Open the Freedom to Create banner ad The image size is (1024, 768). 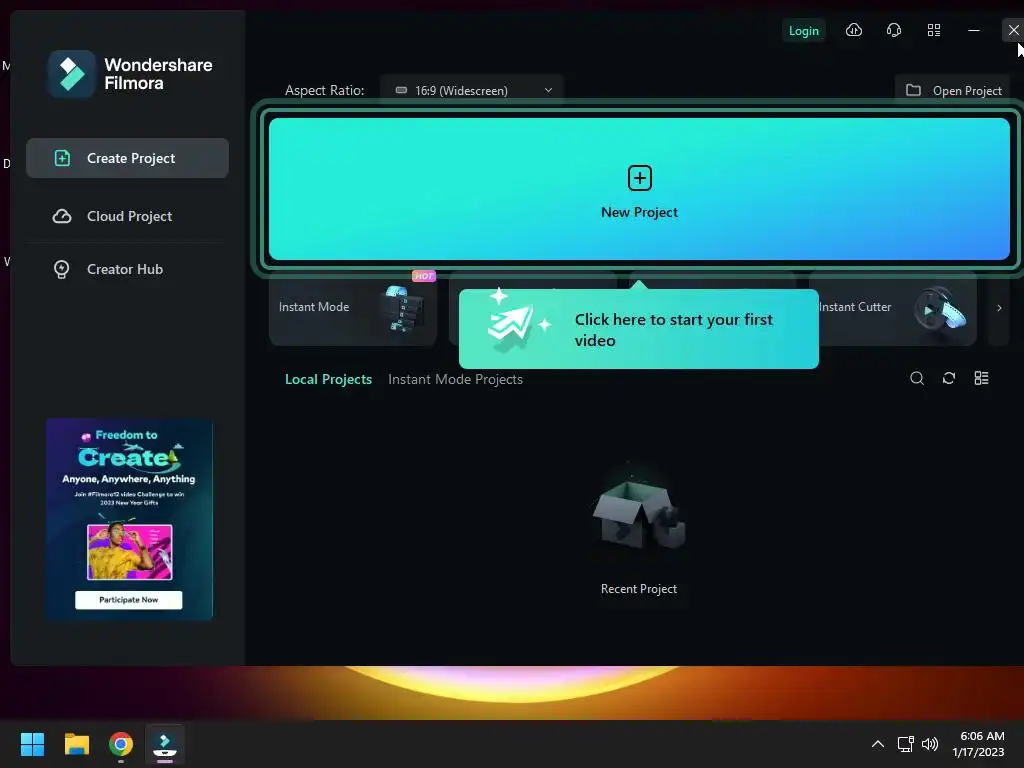129,519
